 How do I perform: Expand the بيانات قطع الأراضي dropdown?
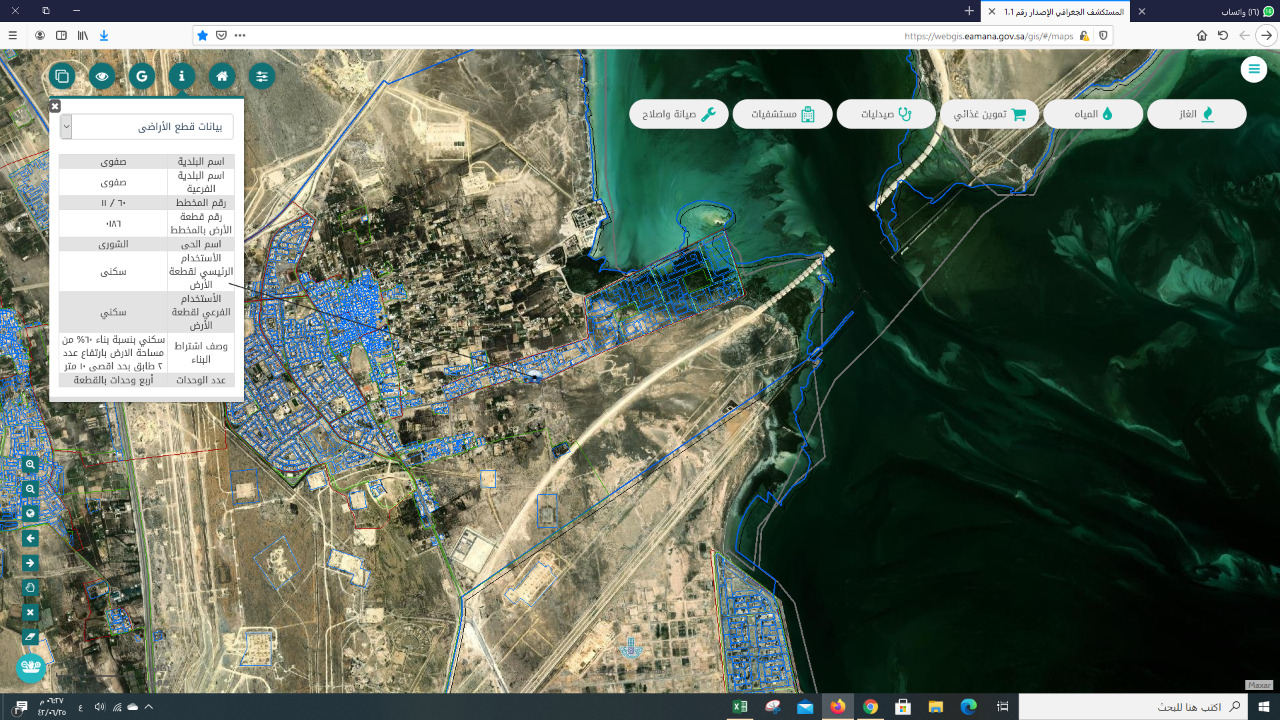66,126
